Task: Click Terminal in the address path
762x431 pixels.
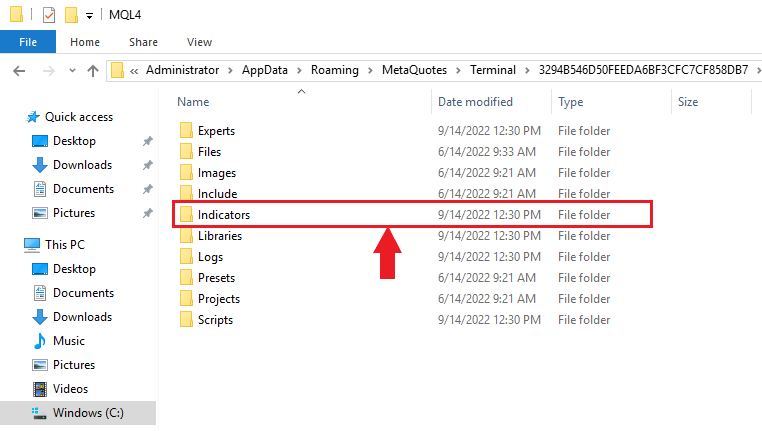Action: tap(492, 70)
